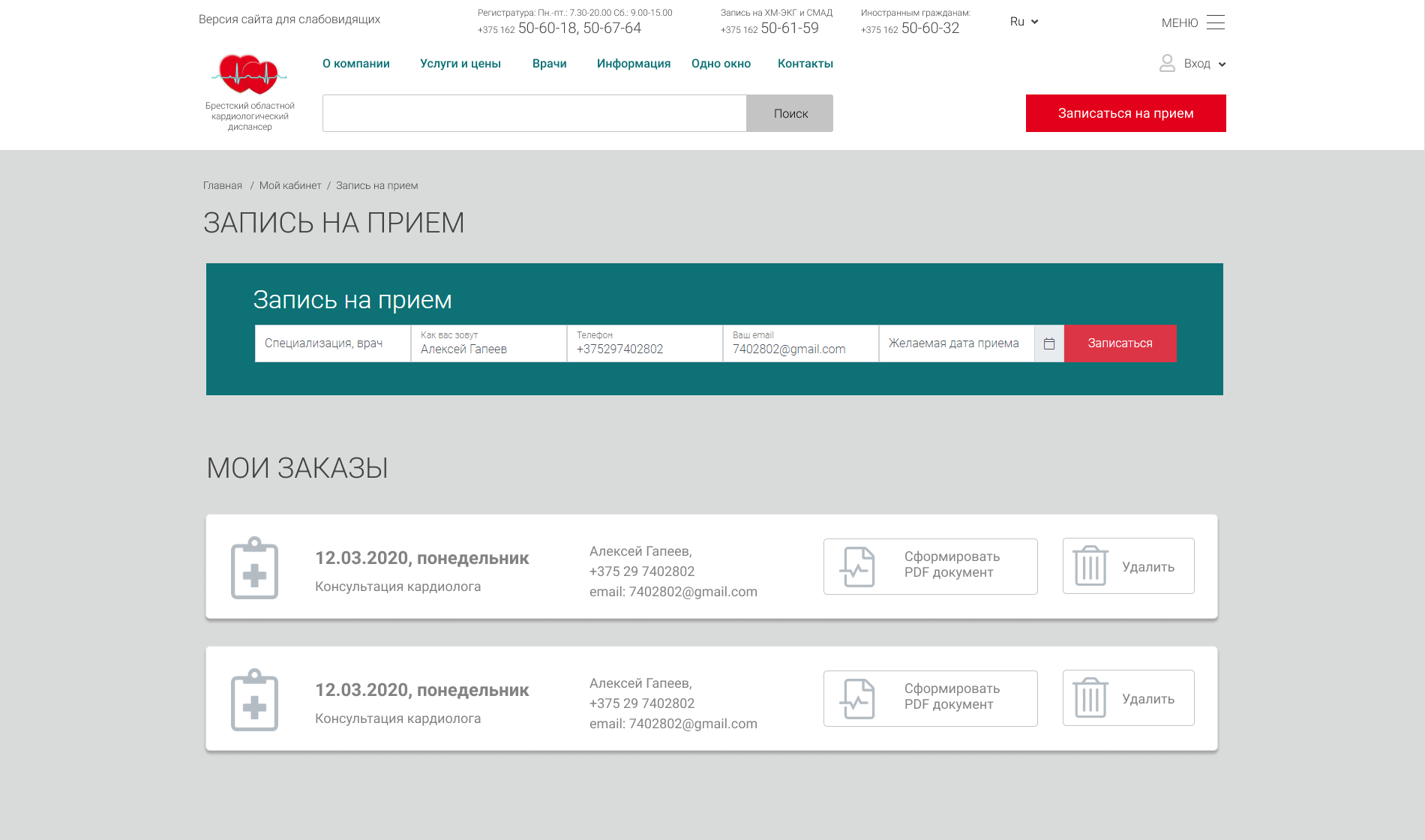Click ХМ-ЭКГ booking phone 50-61-59

click(x=790, y=28)
